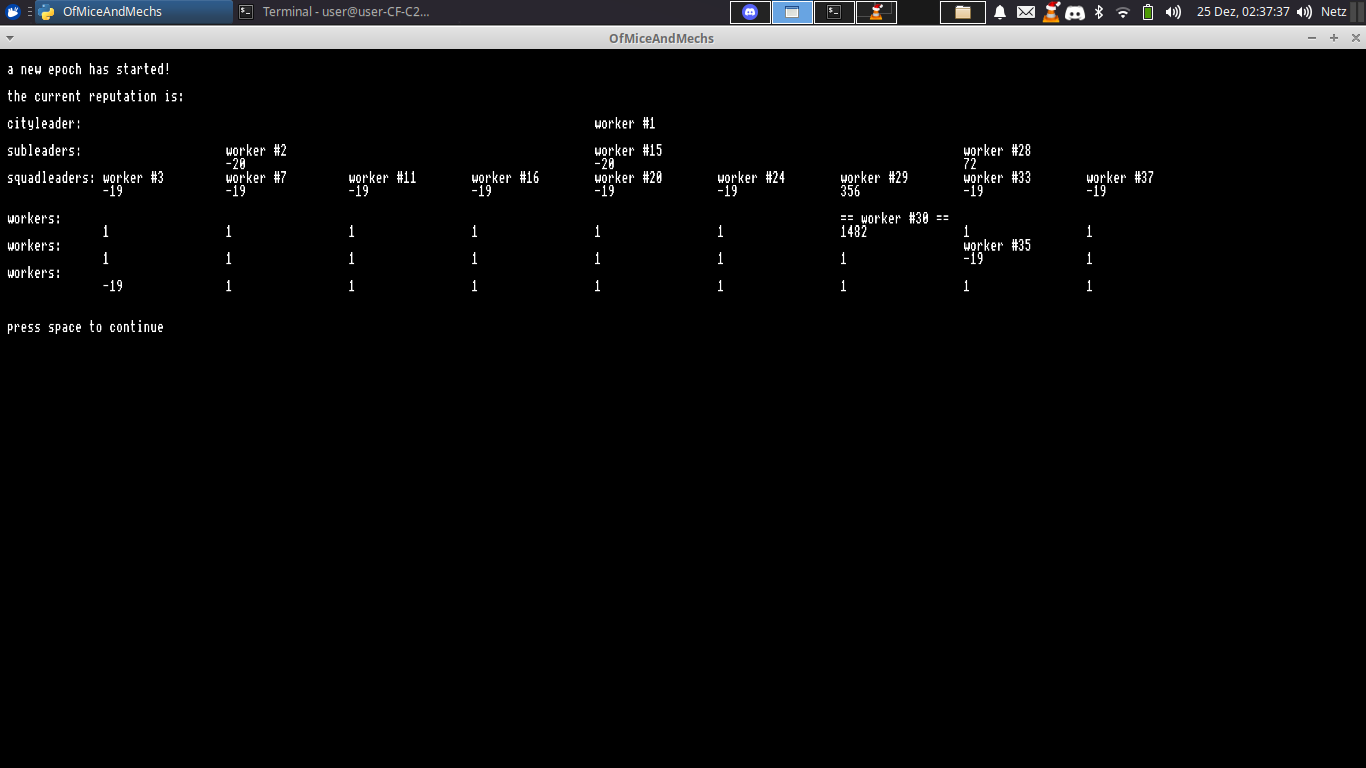
Task: Open the volume control next to battery
Action: 1173,12
